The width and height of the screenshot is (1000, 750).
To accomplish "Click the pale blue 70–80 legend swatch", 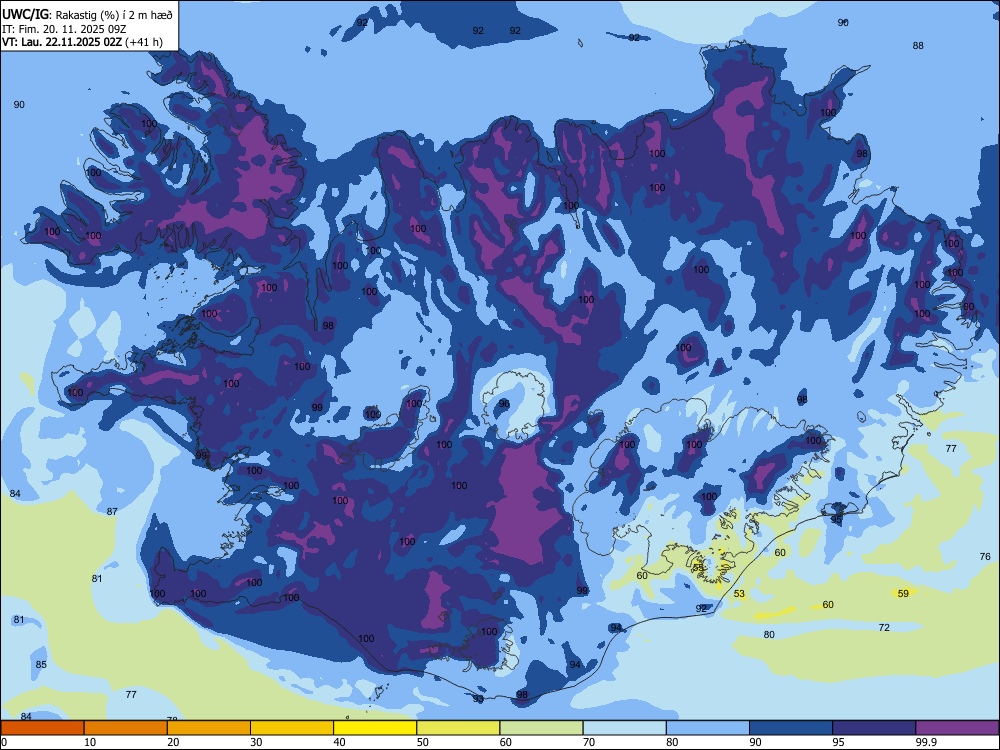I will tap(624, 728).
